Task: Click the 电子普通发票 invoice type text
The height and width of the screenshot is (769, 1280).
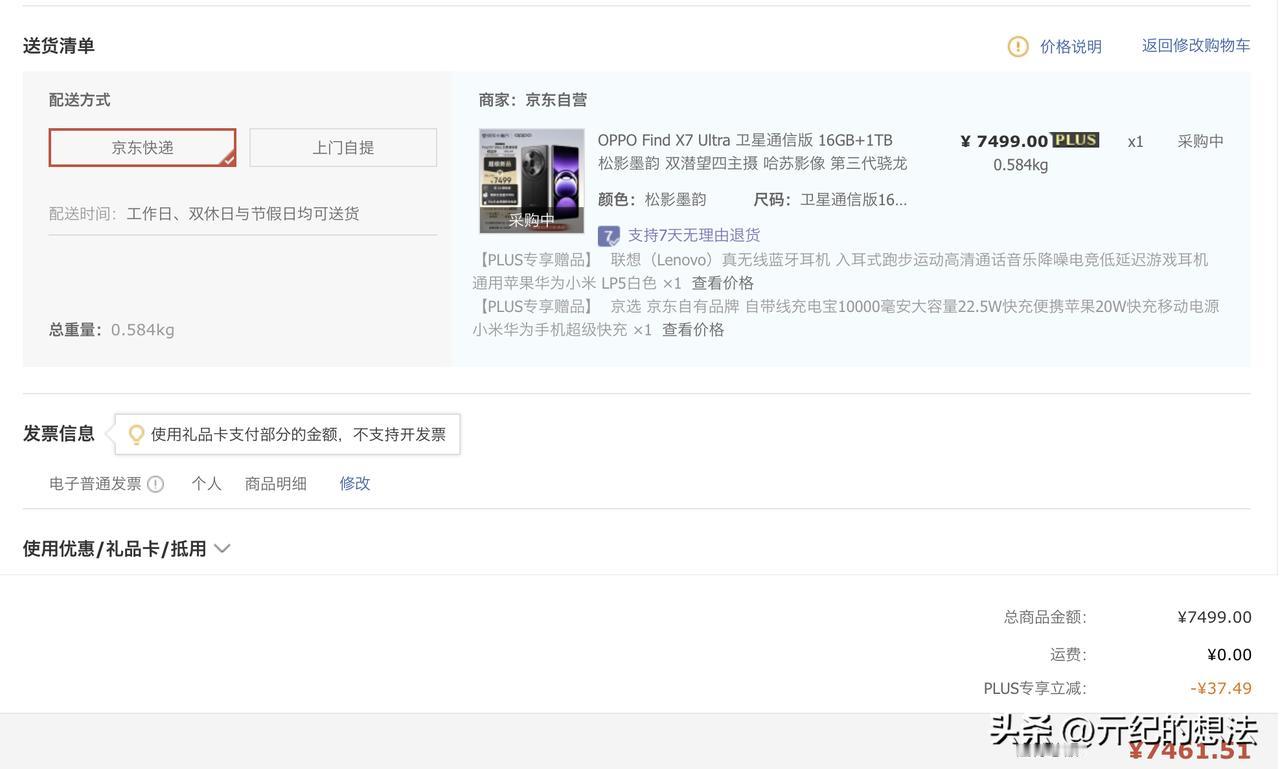Action: pyautogui.click(x=95, y=483)
